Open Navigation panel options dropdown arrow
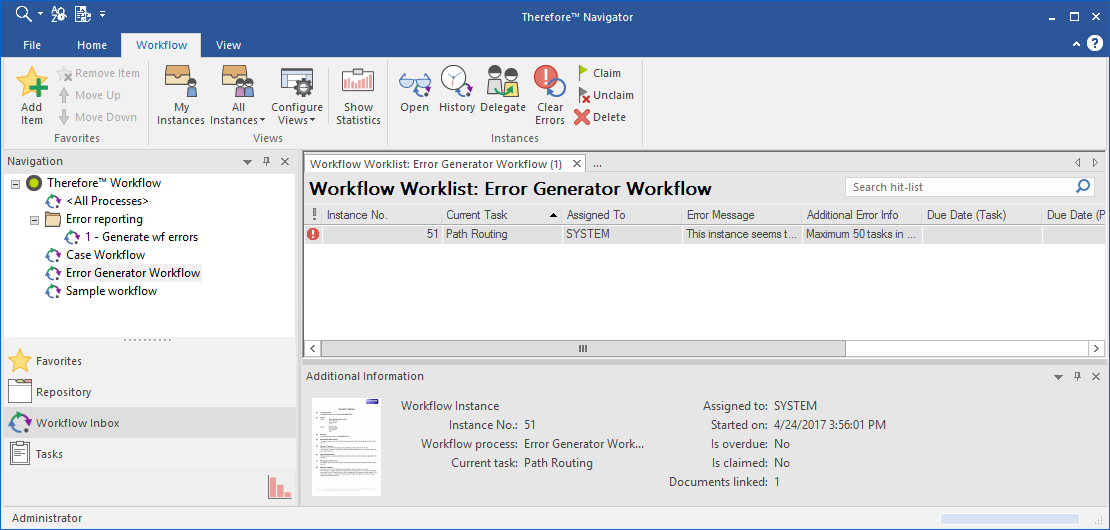1110x530 pixels. [247, 162]
